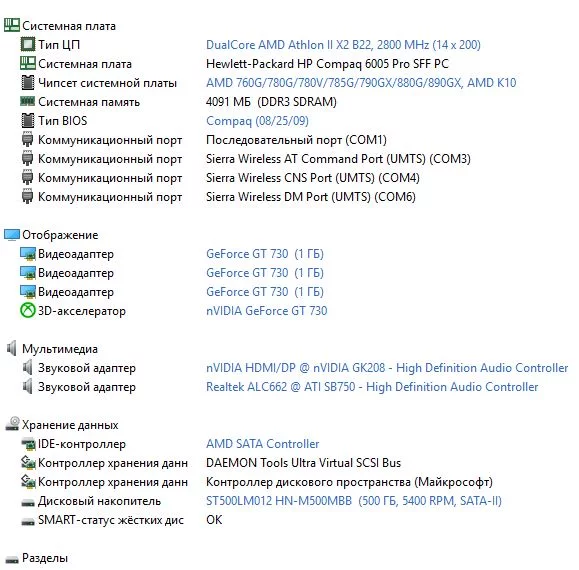Open the Compaq (08/25/09) BIOS link
Screen dimensions: 579x570
[x=257, y=121]
